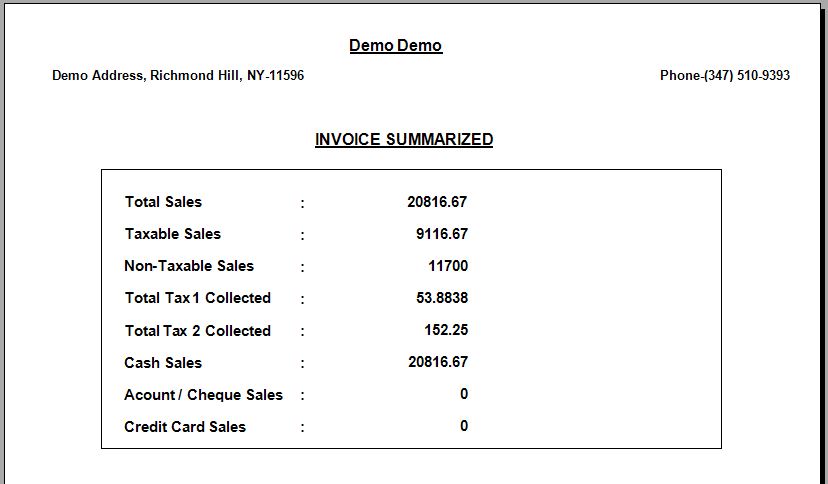The width and height of the screenshot is (828, 484).
Task: Select the Non-Taxable Sales label
Action: coord(189,266)
